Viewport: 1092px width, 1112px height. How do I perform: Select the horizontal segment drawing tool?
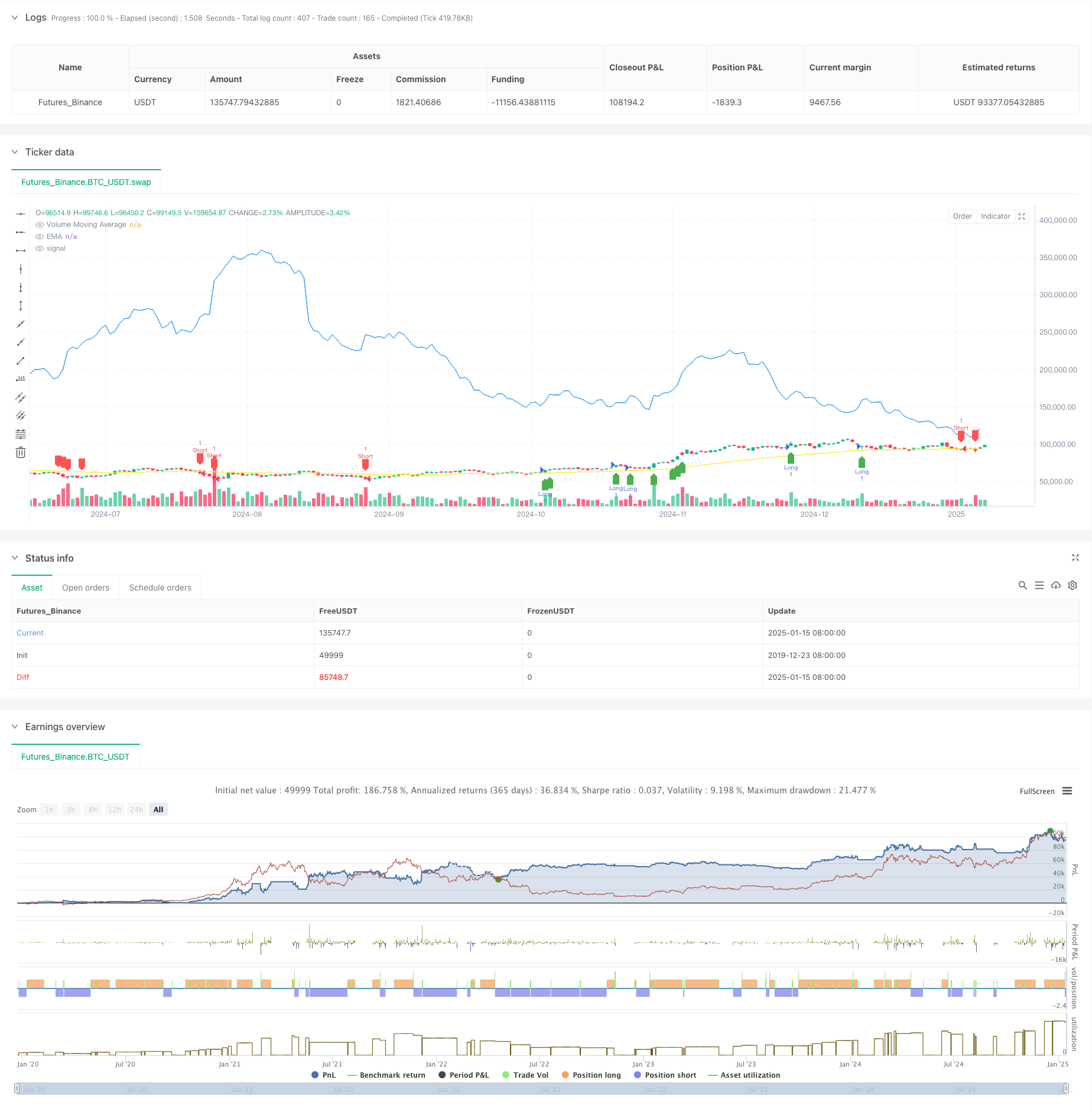tap(21, 251)
